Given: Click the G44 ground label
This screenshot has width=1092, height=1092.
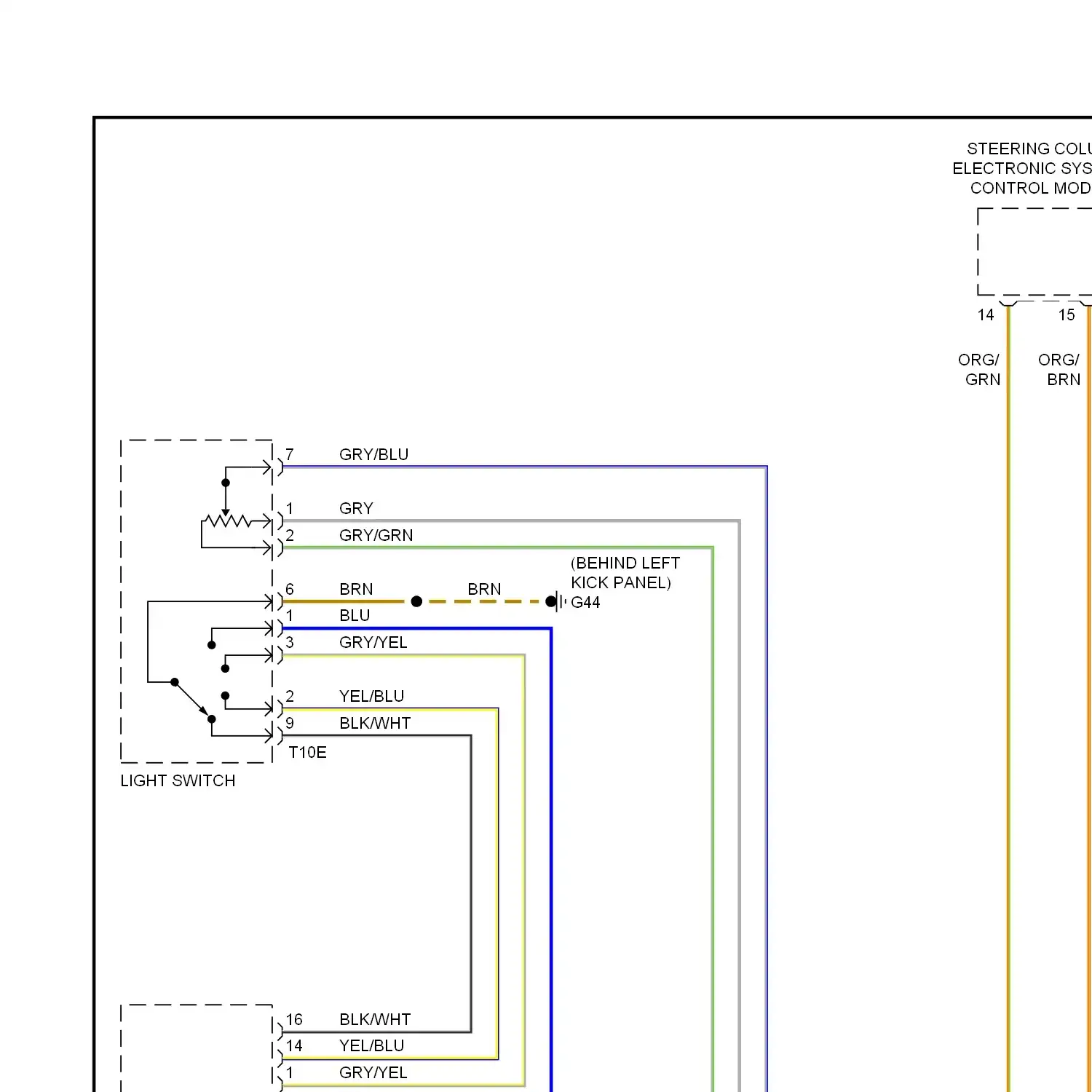Looking at the screenshot, I should coord(585,602).
